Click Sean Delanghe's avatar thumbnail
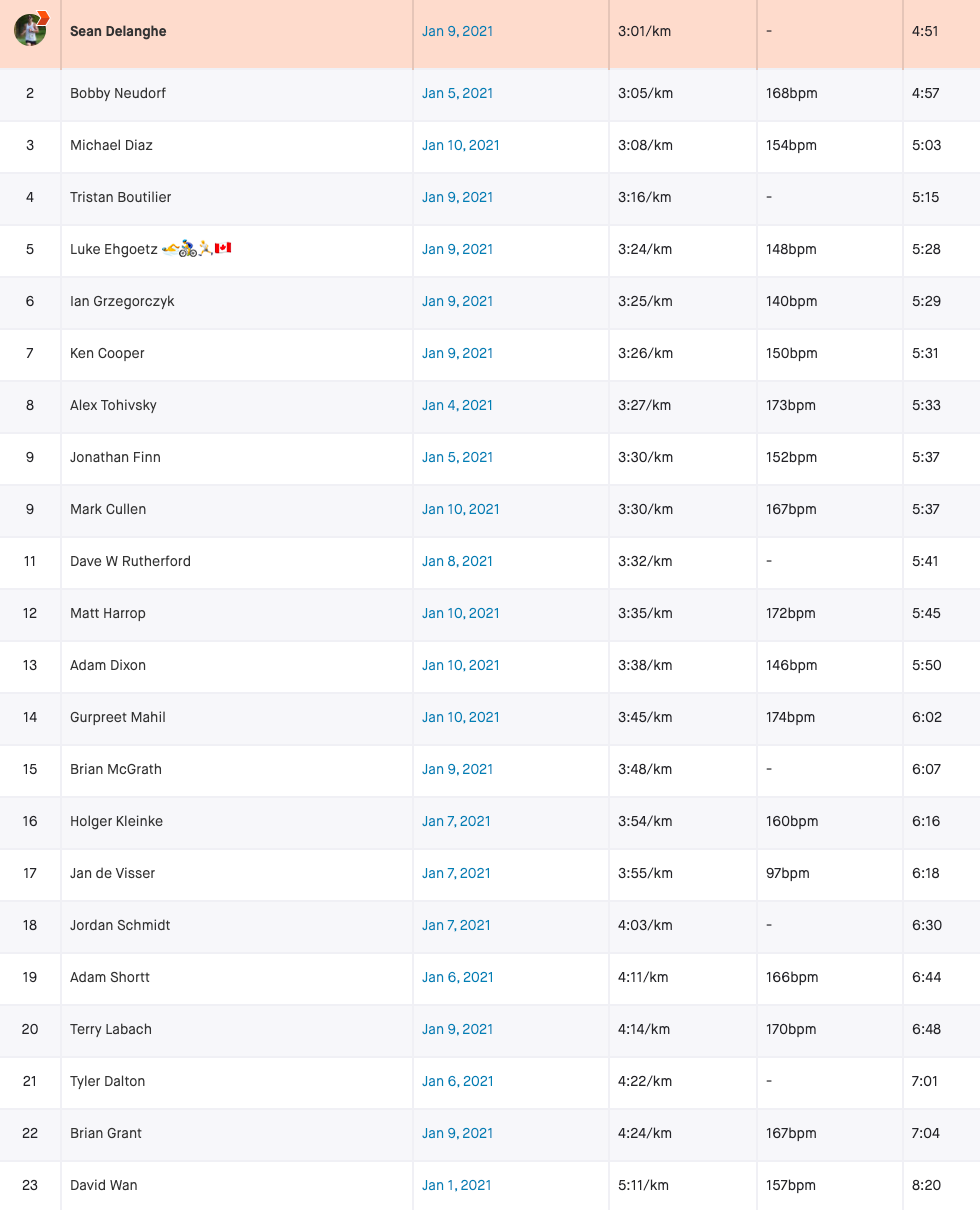Screen dimensions: 980x1210 click(x=30, y=30)
